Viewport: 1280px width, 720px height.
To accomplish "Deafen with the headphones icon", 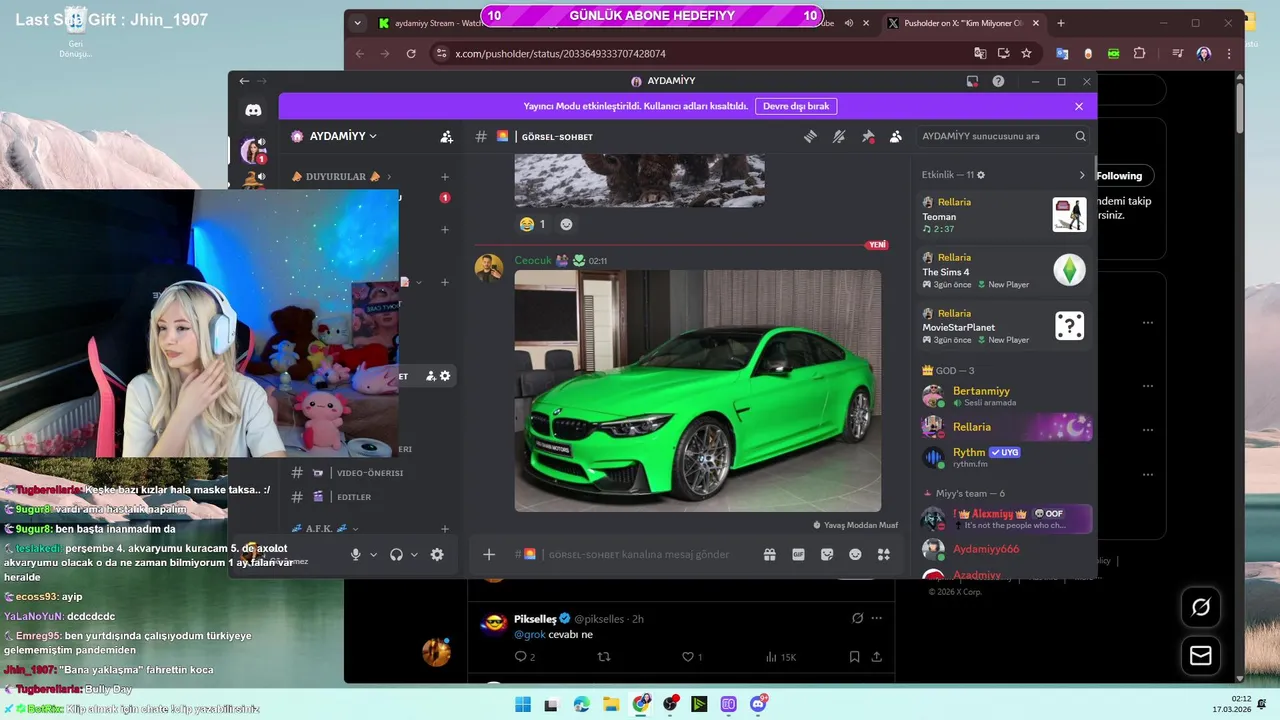I will pos(397,554).
